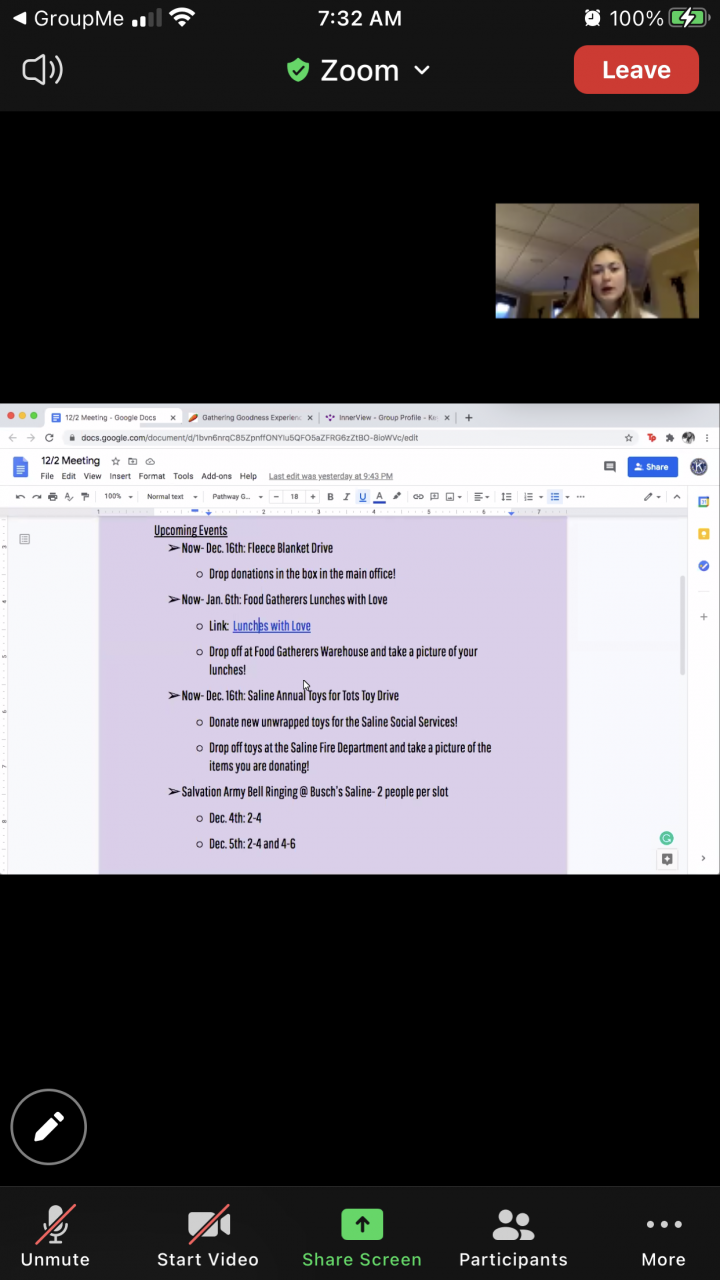
Task: Click the Undo icon
Action: [x=20, y=497]
